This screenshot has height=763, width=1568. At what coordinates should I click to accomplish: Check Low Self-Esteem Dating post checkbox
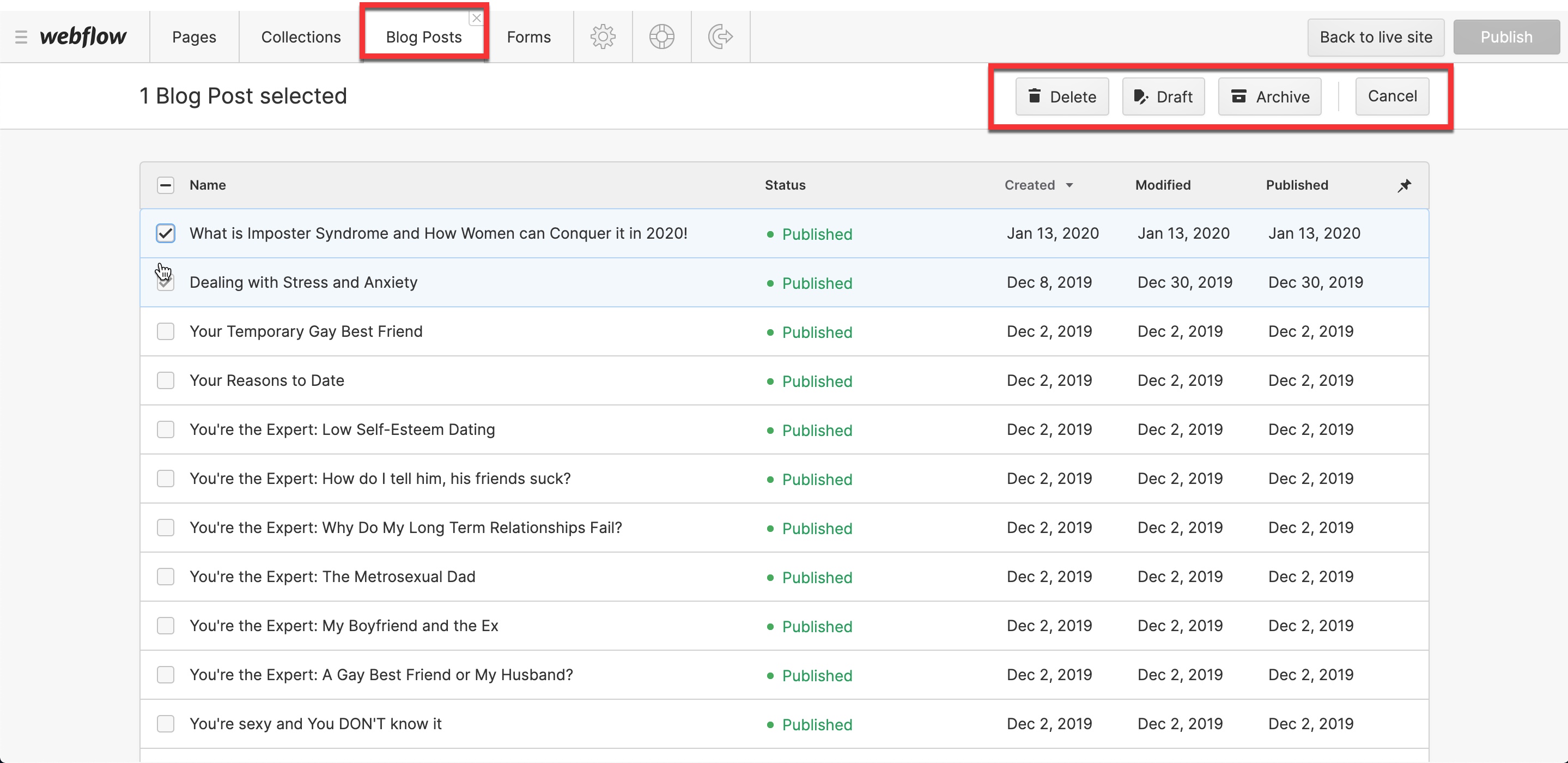click(165, 429)
